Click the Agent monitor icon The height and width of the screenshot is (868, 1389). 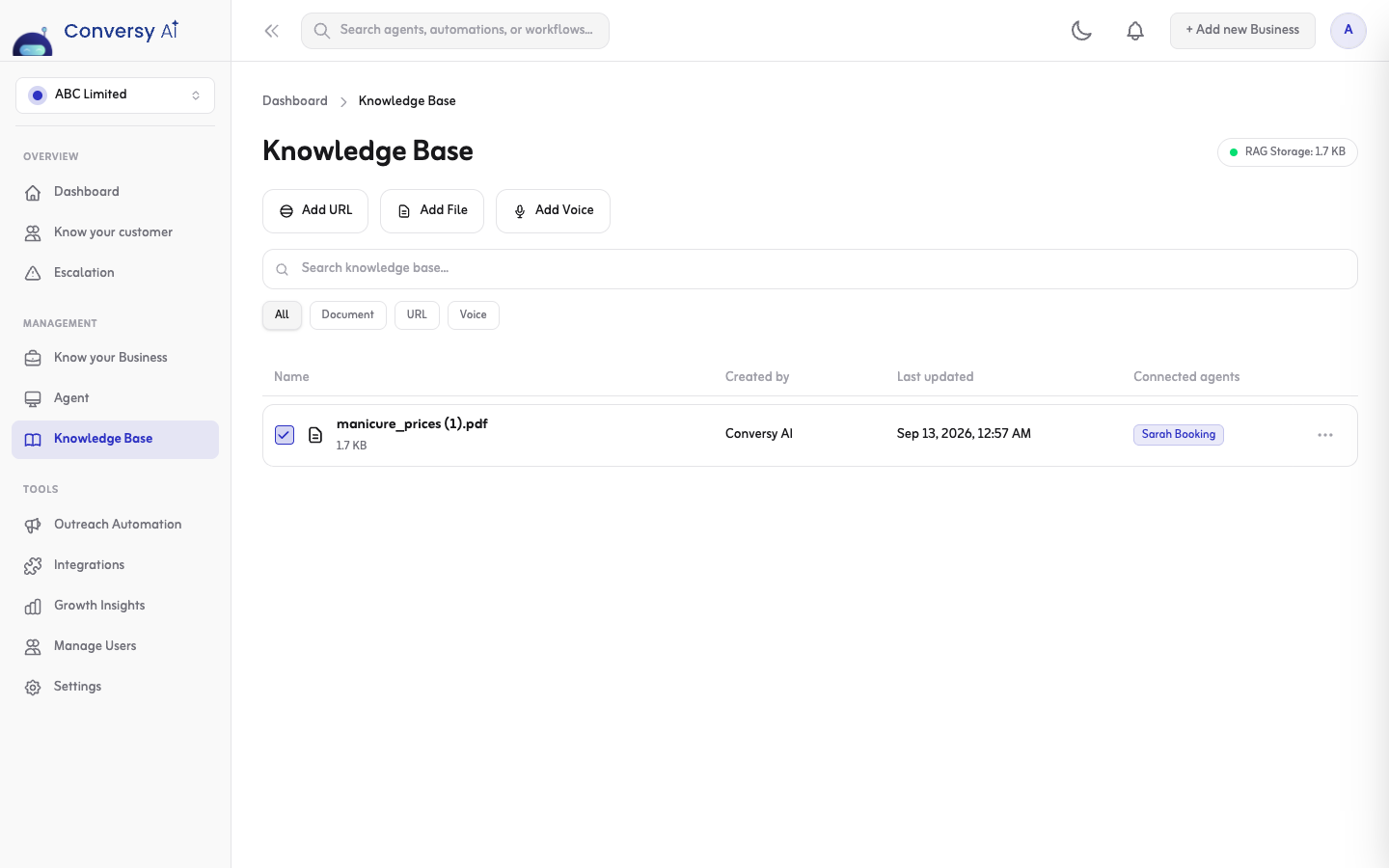coord(33,398)
